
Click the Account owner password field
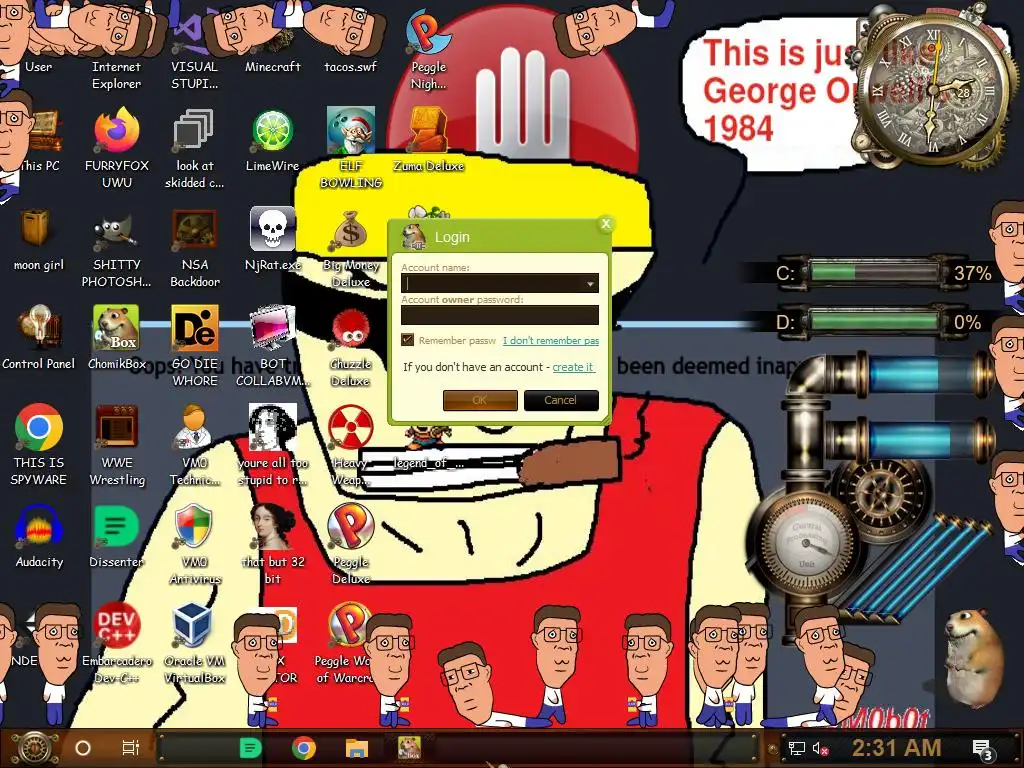click(x=500, y=315)
